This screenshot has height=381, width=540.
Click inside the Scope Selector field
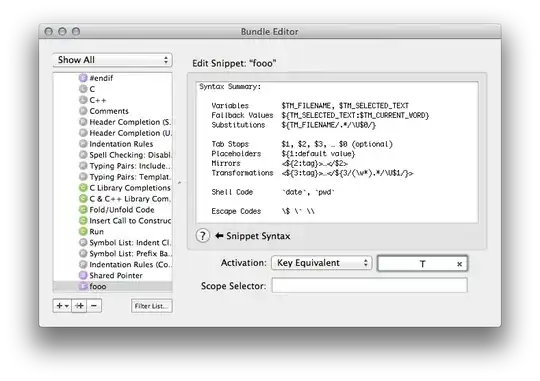(x=369, y=286)
